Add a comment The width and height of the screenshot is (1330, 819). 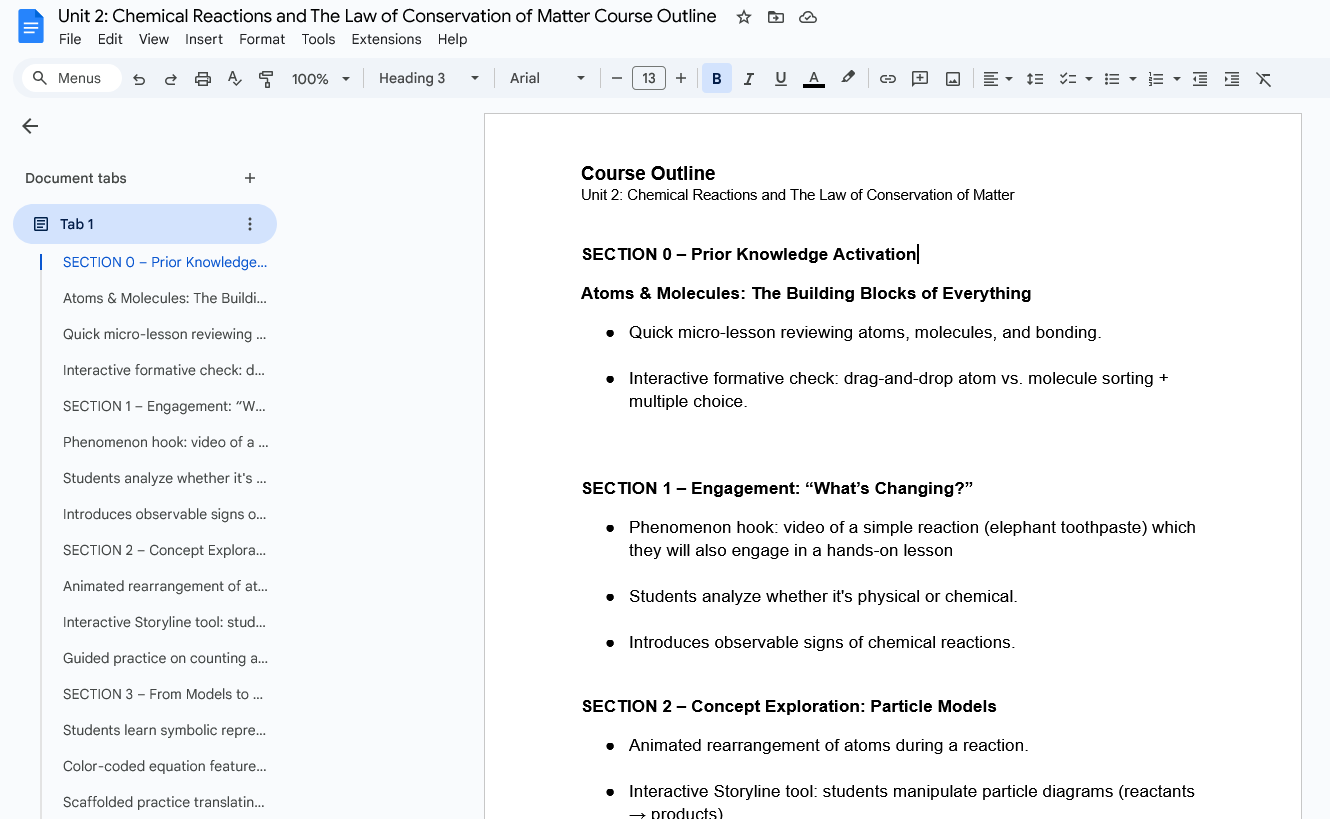920,79
